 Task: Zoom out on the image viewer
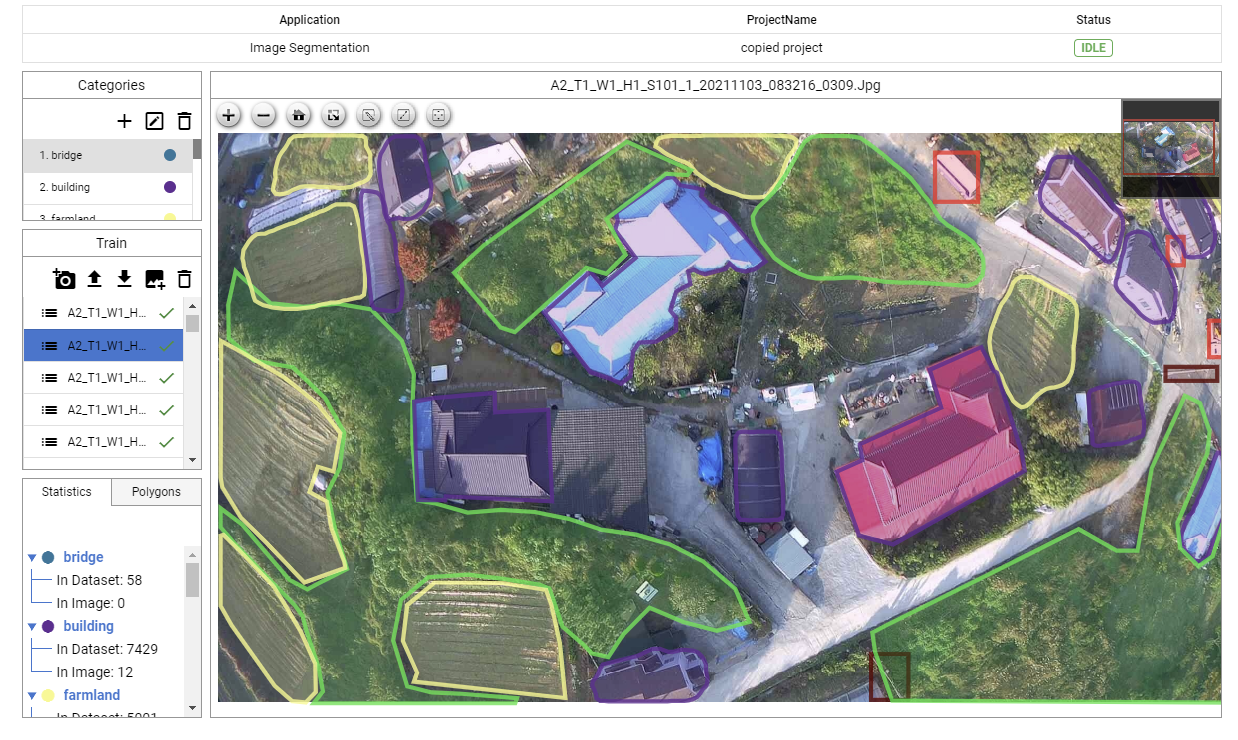tap(264, 115)
